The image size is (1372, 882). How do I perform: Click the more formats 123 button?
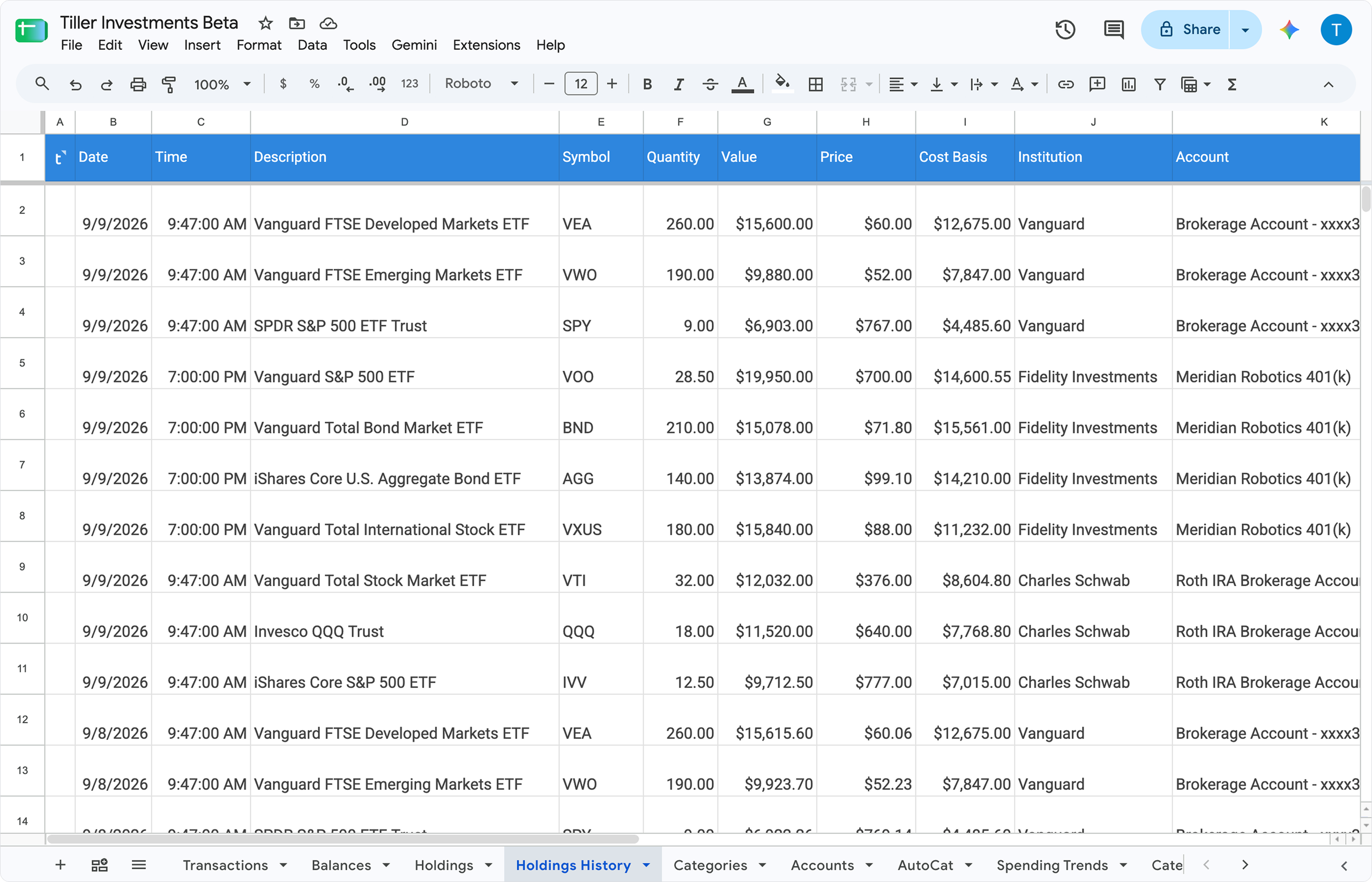409,84
